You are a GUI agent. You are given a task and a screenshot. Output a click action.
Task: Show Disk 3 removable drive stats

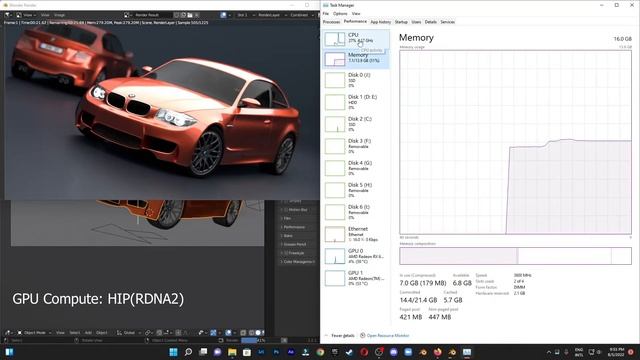356,146
